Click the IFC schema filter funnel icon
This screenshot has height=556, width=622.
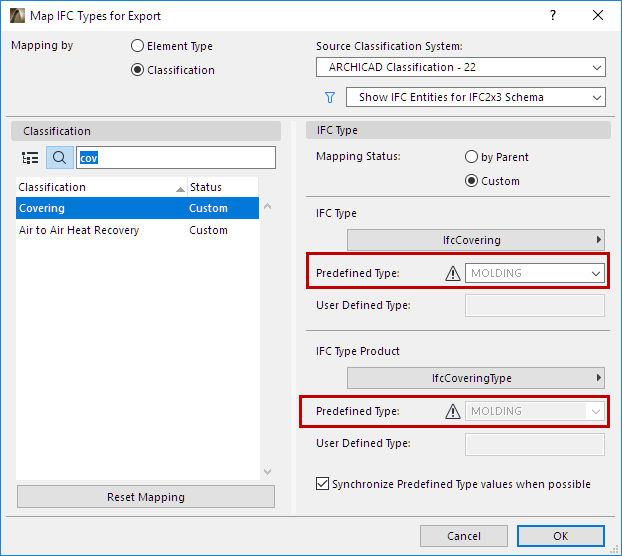pyautogui.click(x=330, y=97)
